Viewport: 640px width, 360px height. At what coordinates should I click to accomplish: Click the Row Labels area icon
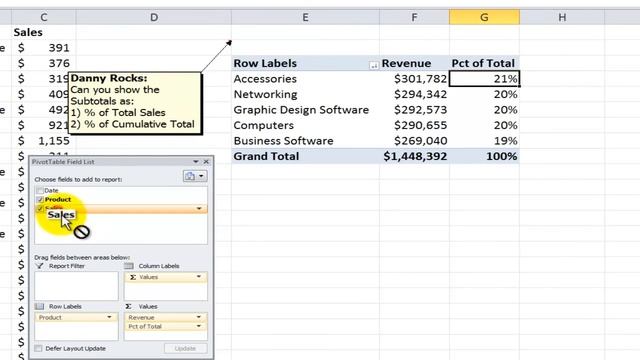click(x=39, y=307)
